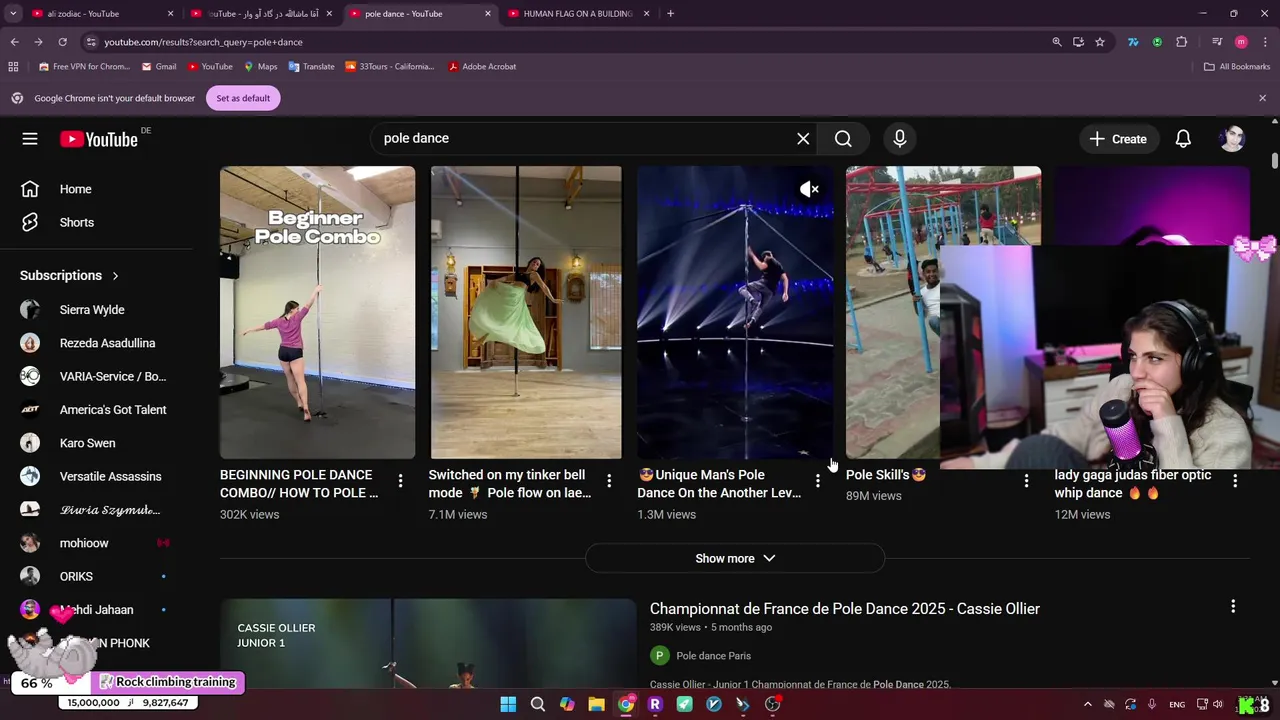Screen dimensions: 1280x720
Task: Bookmark this page with star icon
Action: 1100,42
